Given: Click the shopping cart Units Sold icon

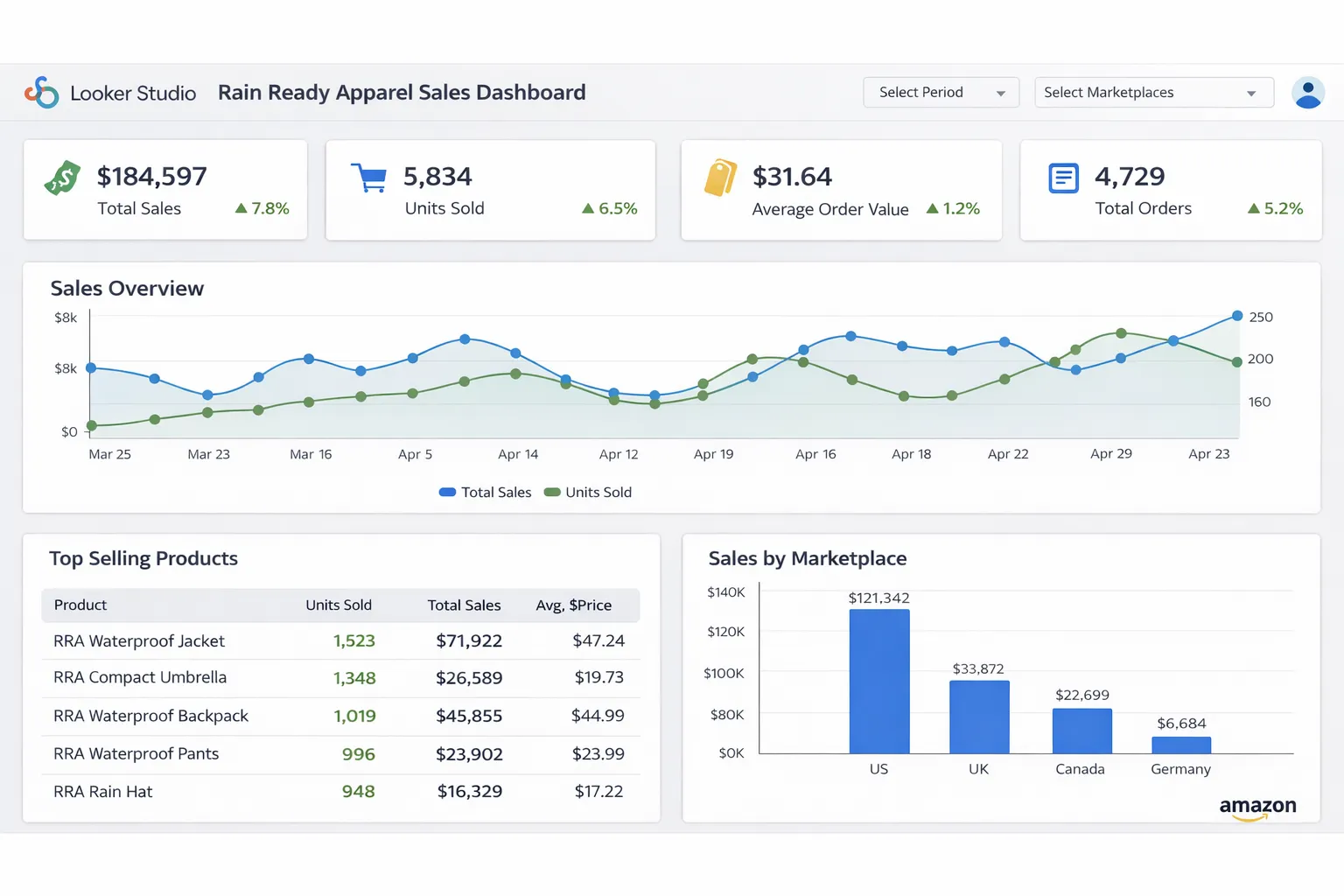Looking at the screenshot, I should tap(368, 178).
